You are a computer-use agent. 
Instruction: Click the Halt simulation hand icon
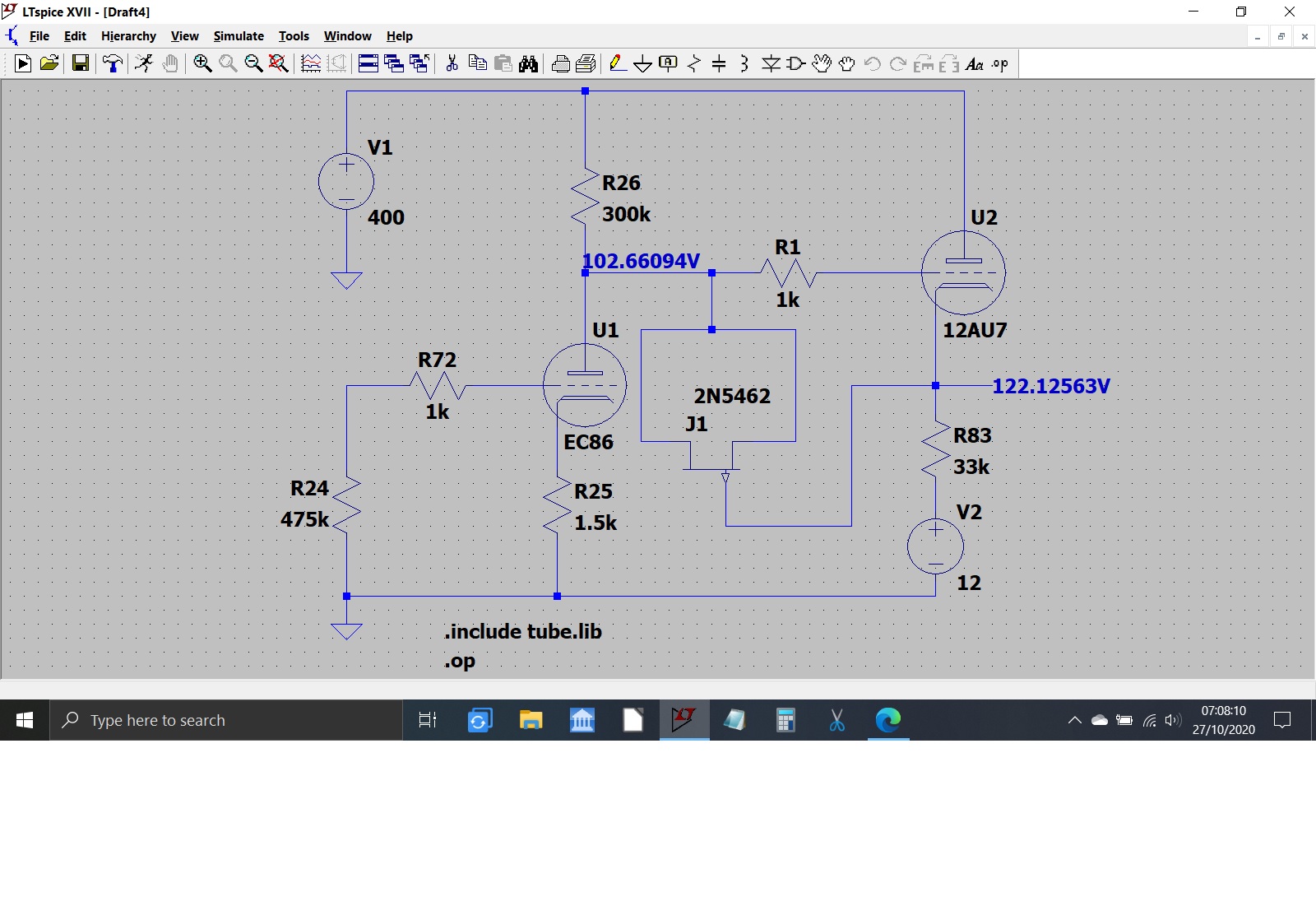tap(170, 64)
